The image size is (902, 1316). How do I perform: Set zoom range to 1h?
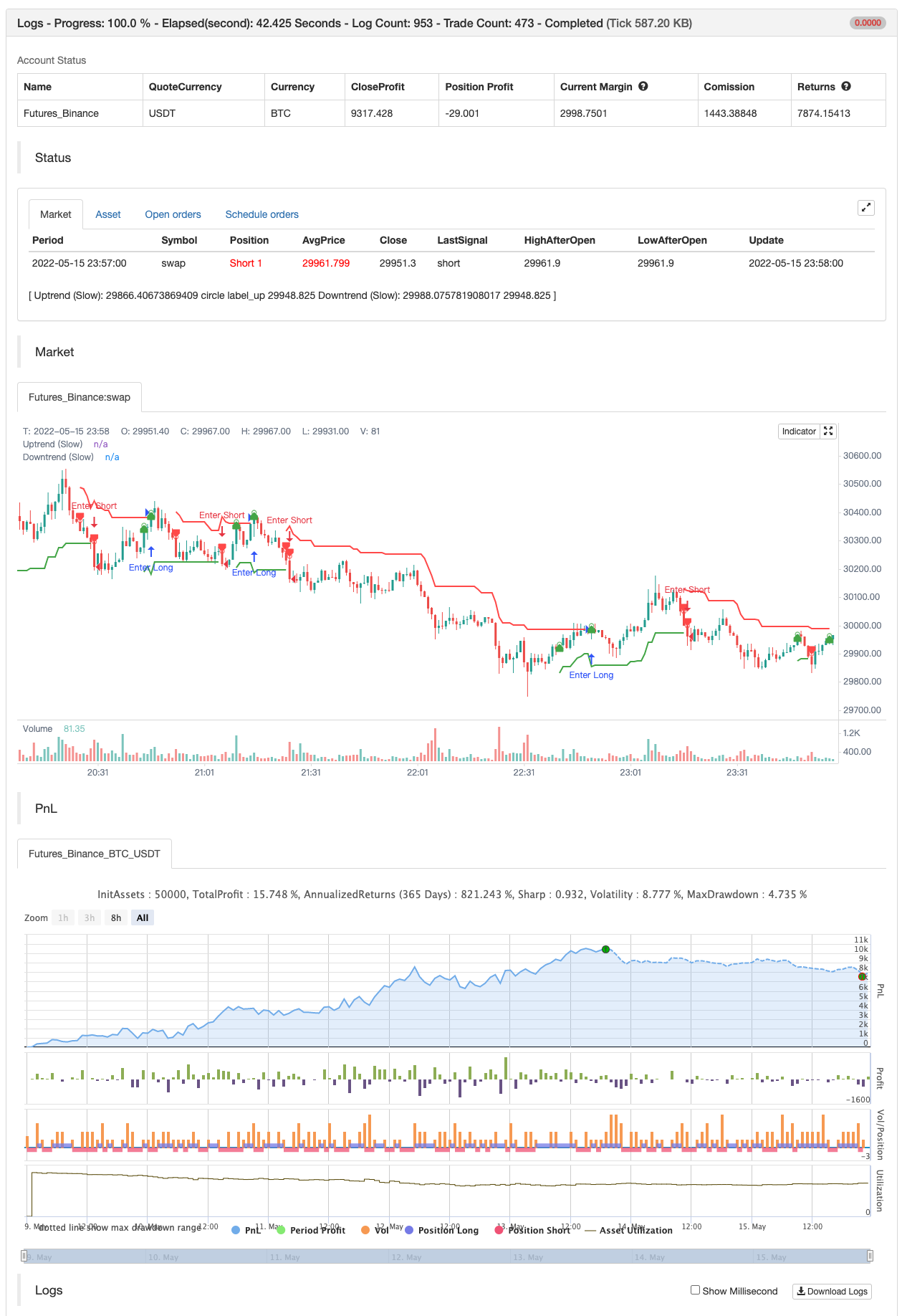[x=63, y=917]
